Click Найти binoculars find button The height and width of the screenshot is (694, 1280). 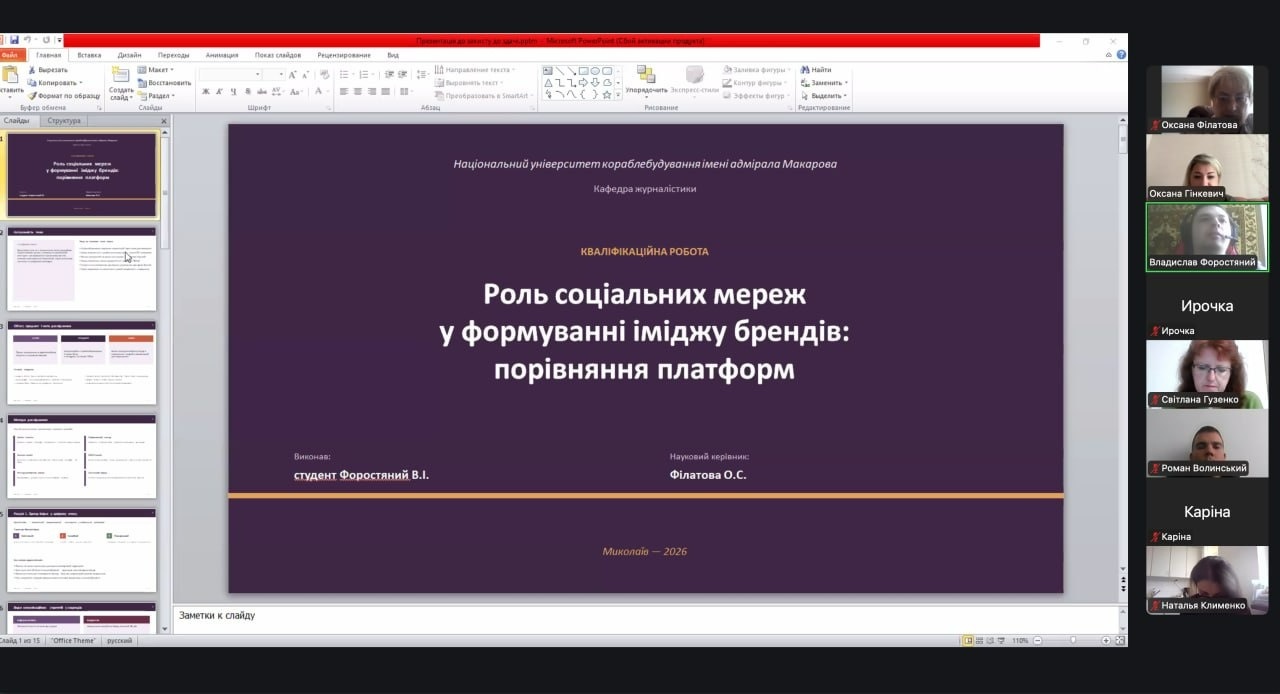816,70
